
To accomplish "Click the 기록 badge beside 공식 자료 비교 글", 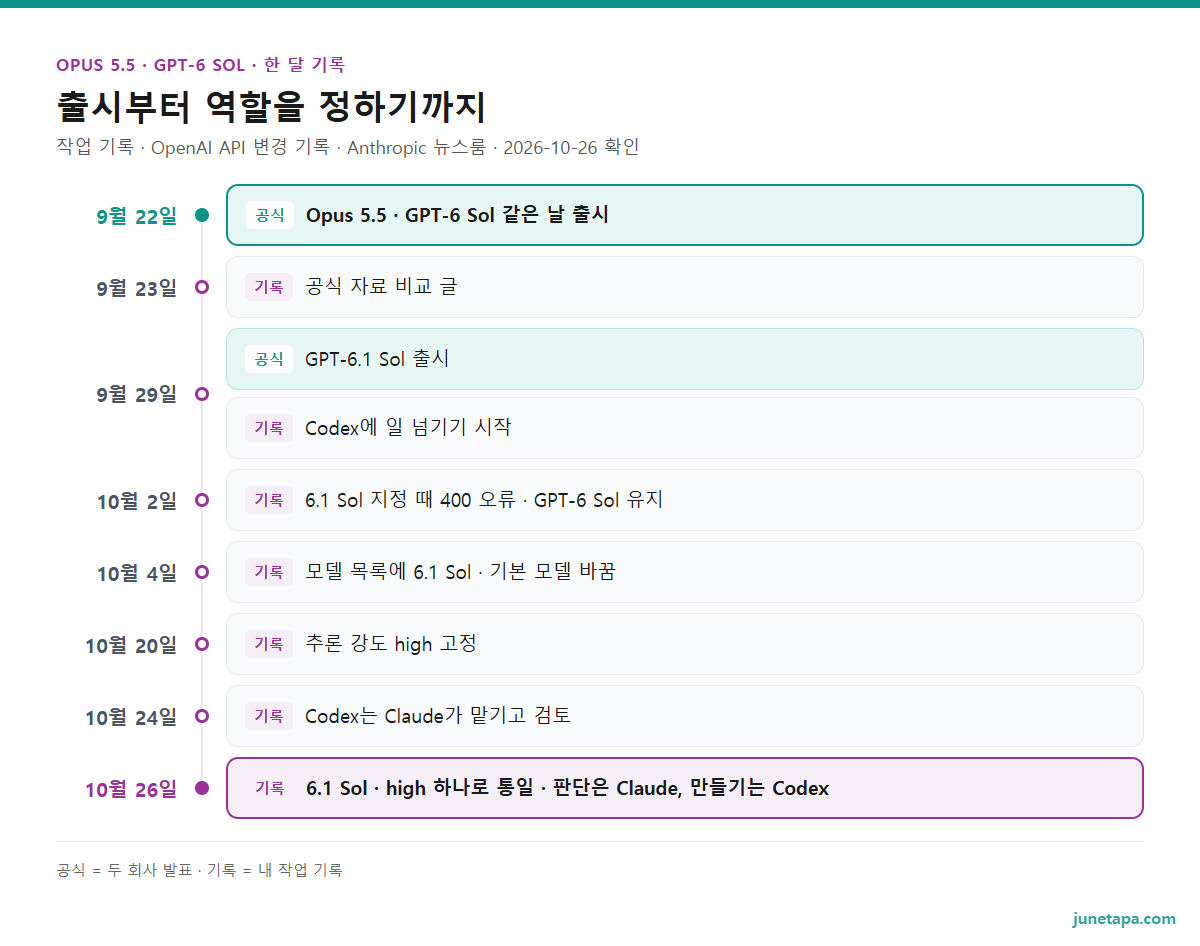I will [269, 287].
